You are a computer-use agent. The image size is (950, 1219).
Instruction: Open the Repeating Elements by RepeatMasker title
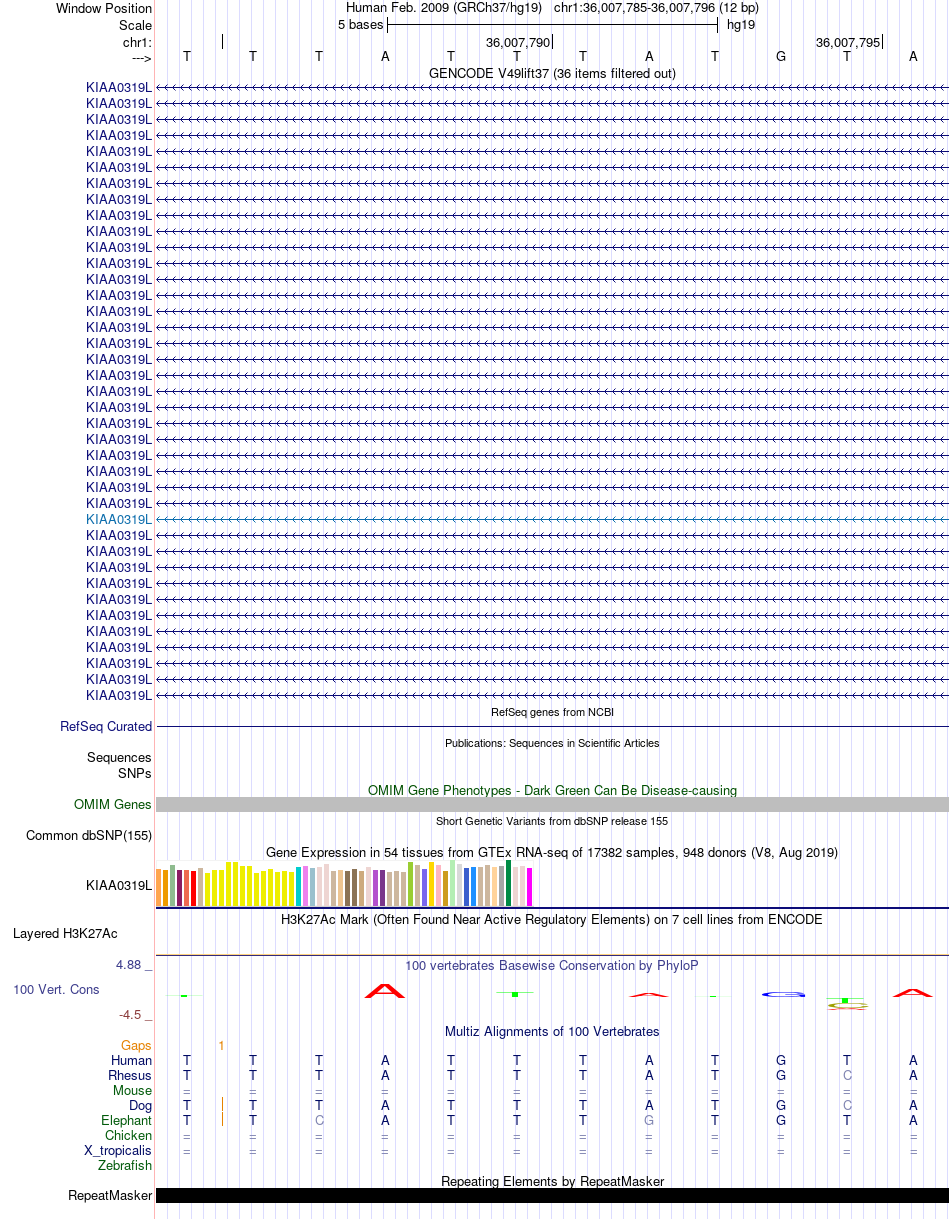tap(552, 1181)
